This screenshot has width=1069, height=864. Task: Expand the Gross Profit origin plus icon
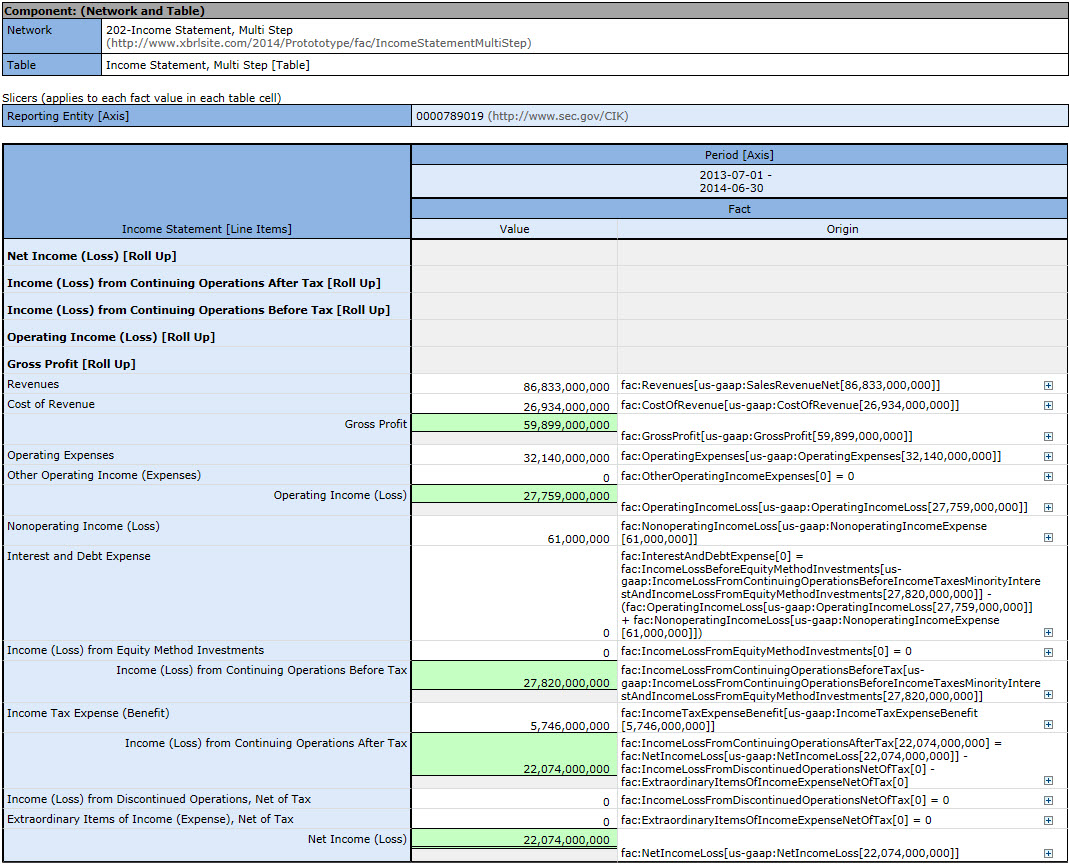coord(1048,436)
